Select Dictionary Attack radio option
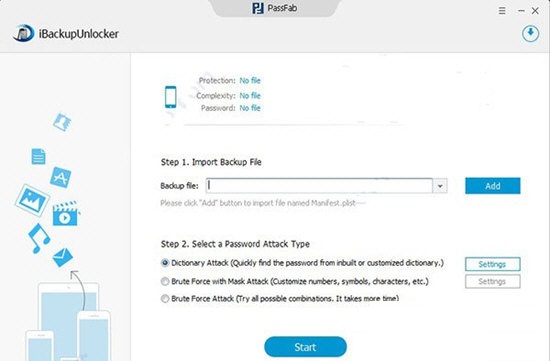 coord(165,263)
